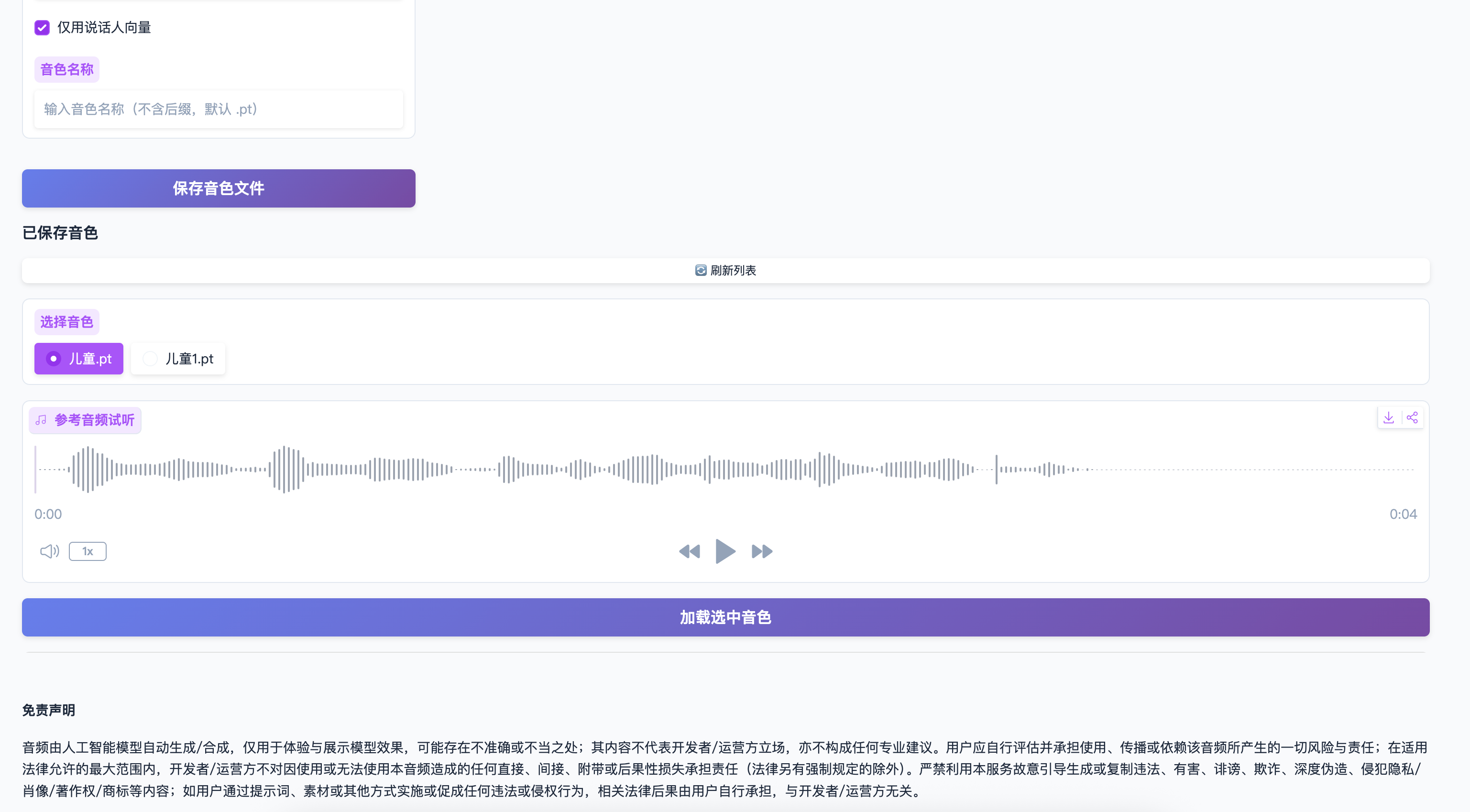Select the 儿童1.pt radio option
Screen dimensions: 1470x812
[x=150, y=359]
